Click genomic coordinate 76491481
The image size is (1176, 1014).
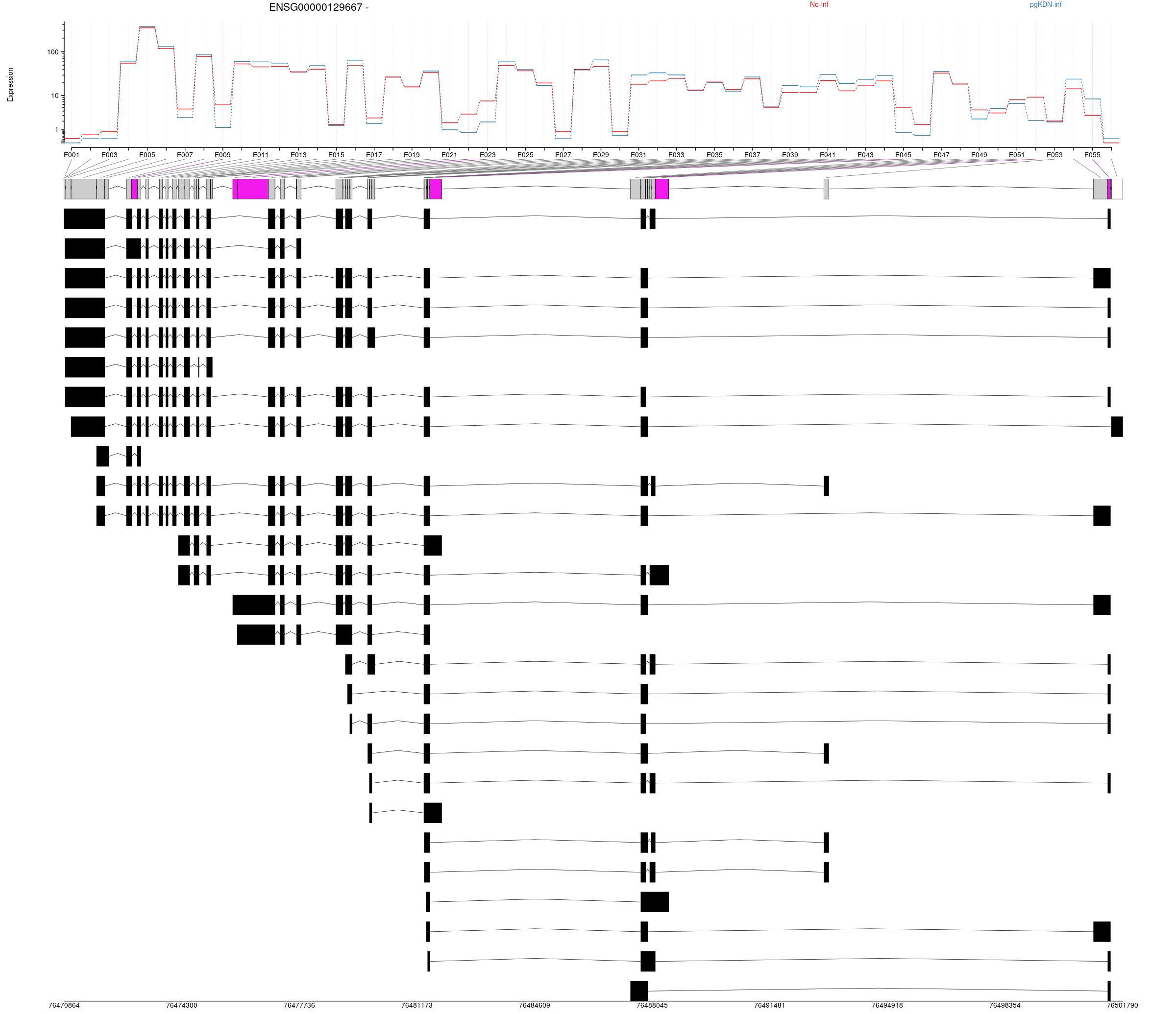[770, 1006]
